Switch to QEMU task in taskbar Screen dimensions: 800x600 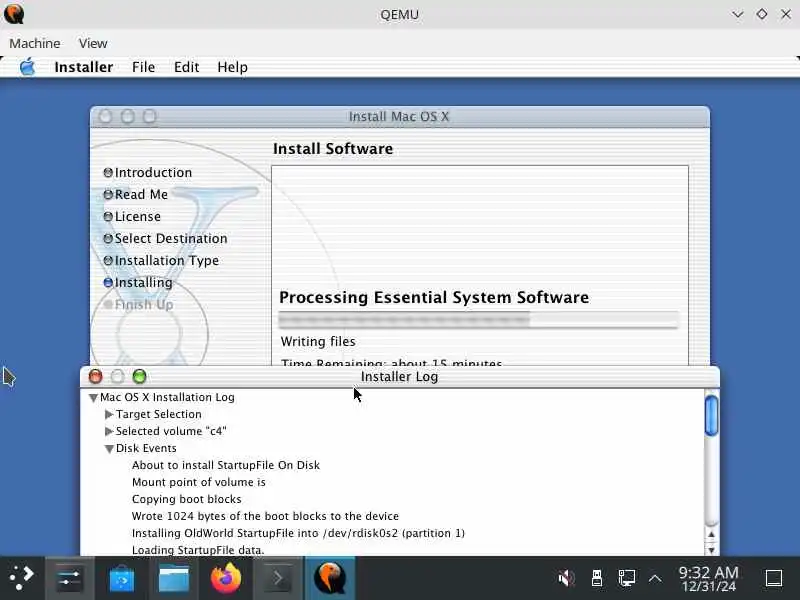(330, 578)
